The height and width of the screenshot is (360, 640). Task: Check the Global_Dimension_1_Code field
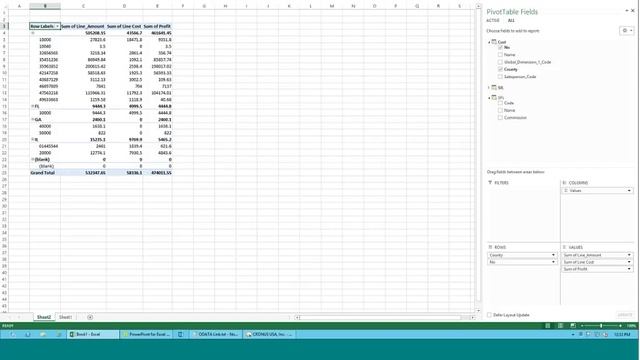click(x=500, y=62)
